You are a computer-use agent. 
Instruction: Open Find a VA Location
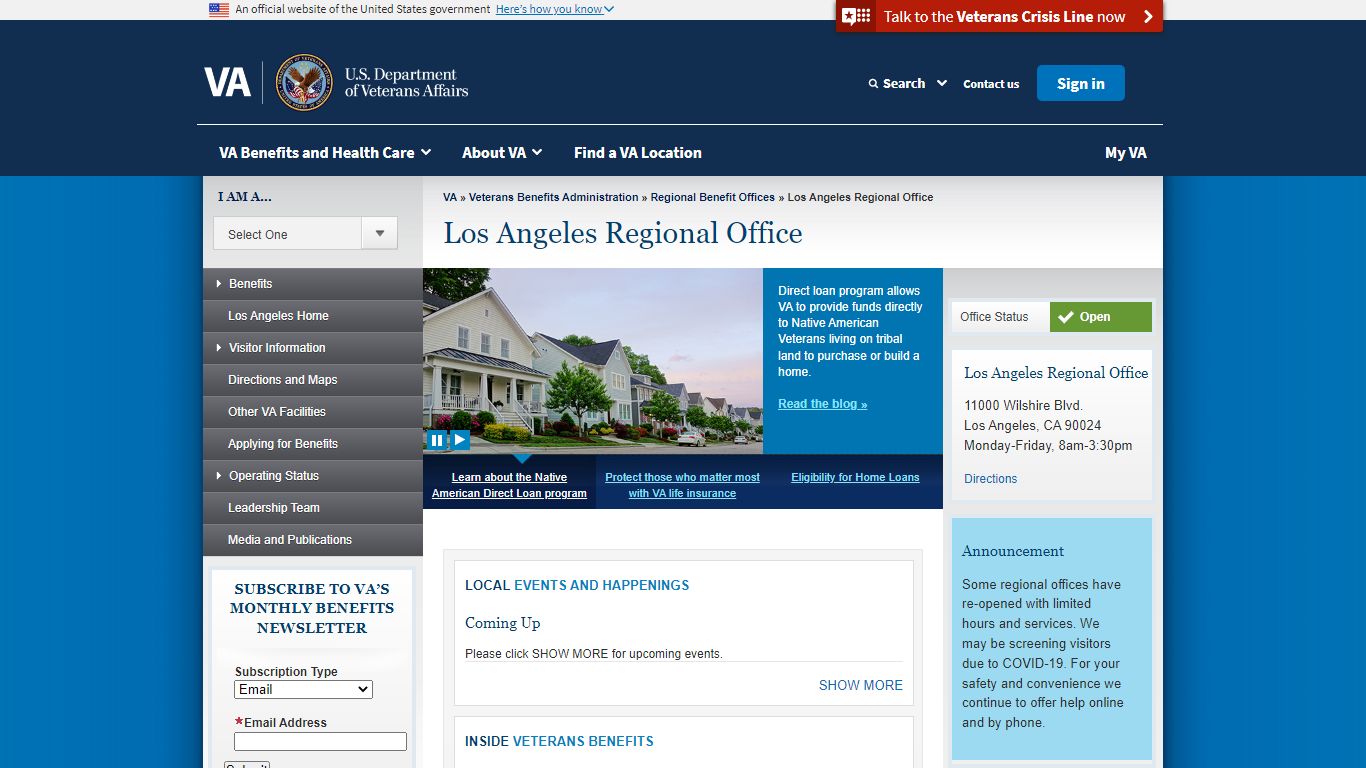[638, 153]
